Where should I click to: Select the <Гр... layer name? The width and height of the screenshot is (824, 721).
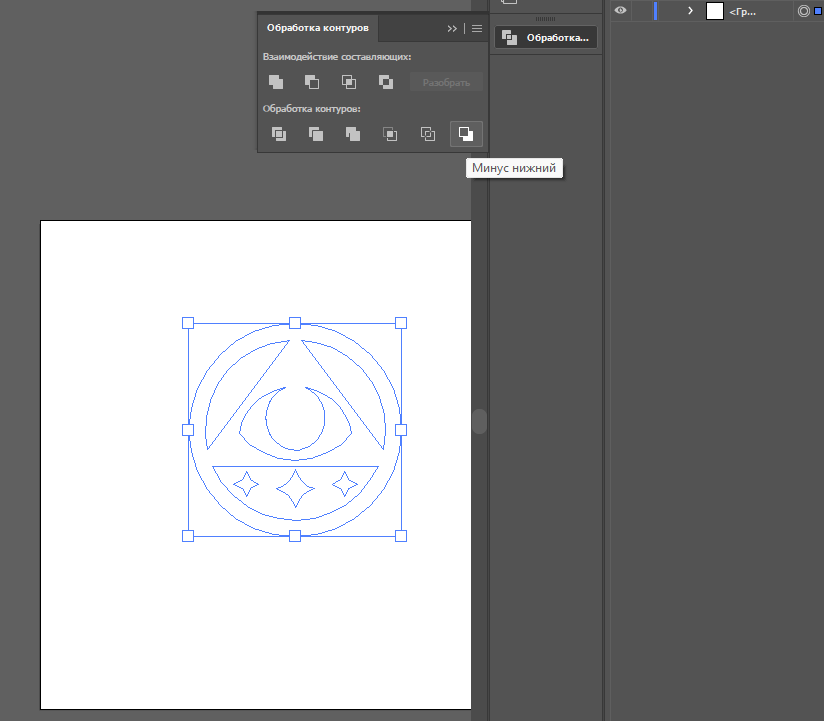tap(742, 12)
